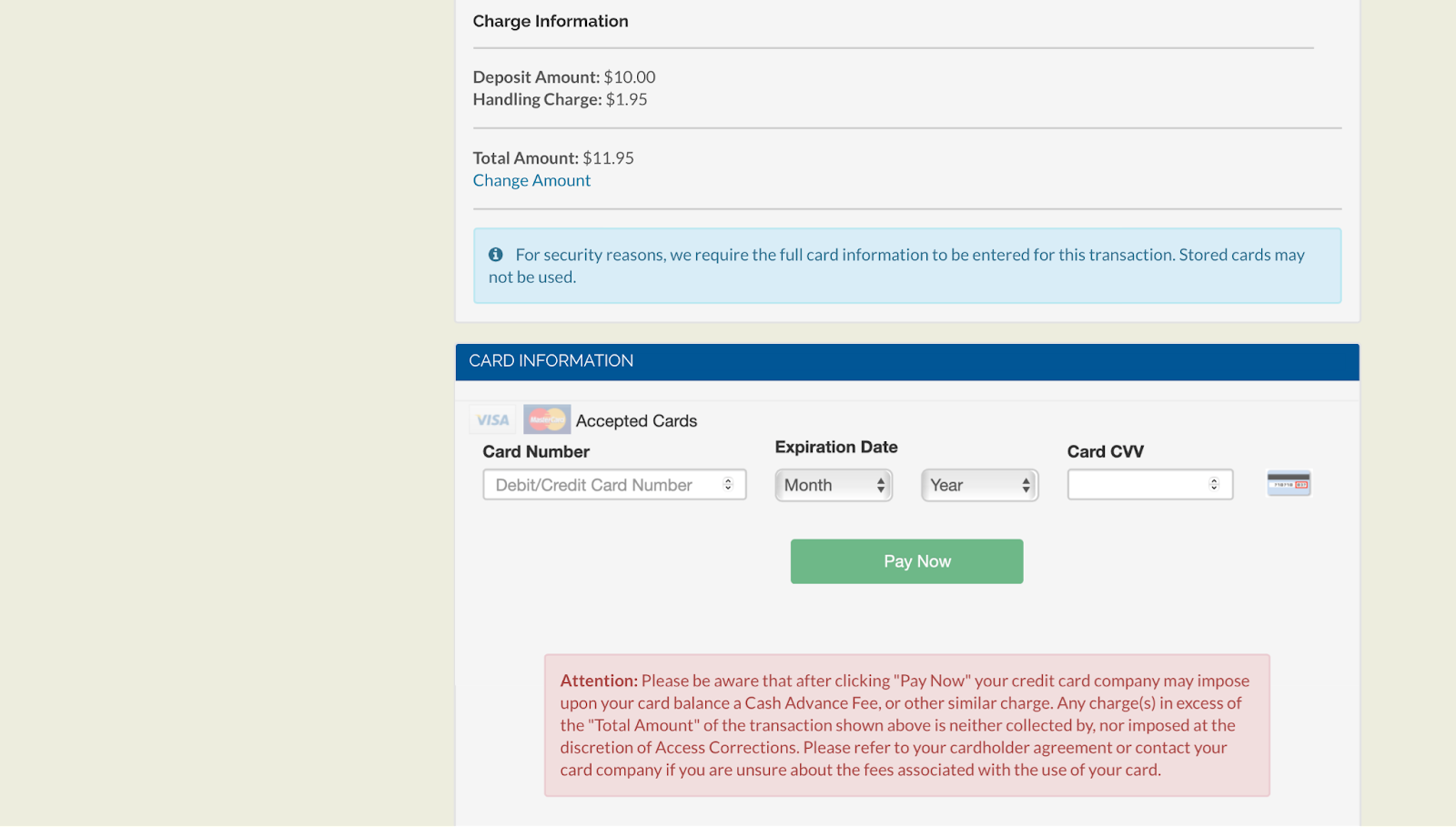
Task: Click inside the Debit/Credit Card Number field
Action: [x=601, y=485]
